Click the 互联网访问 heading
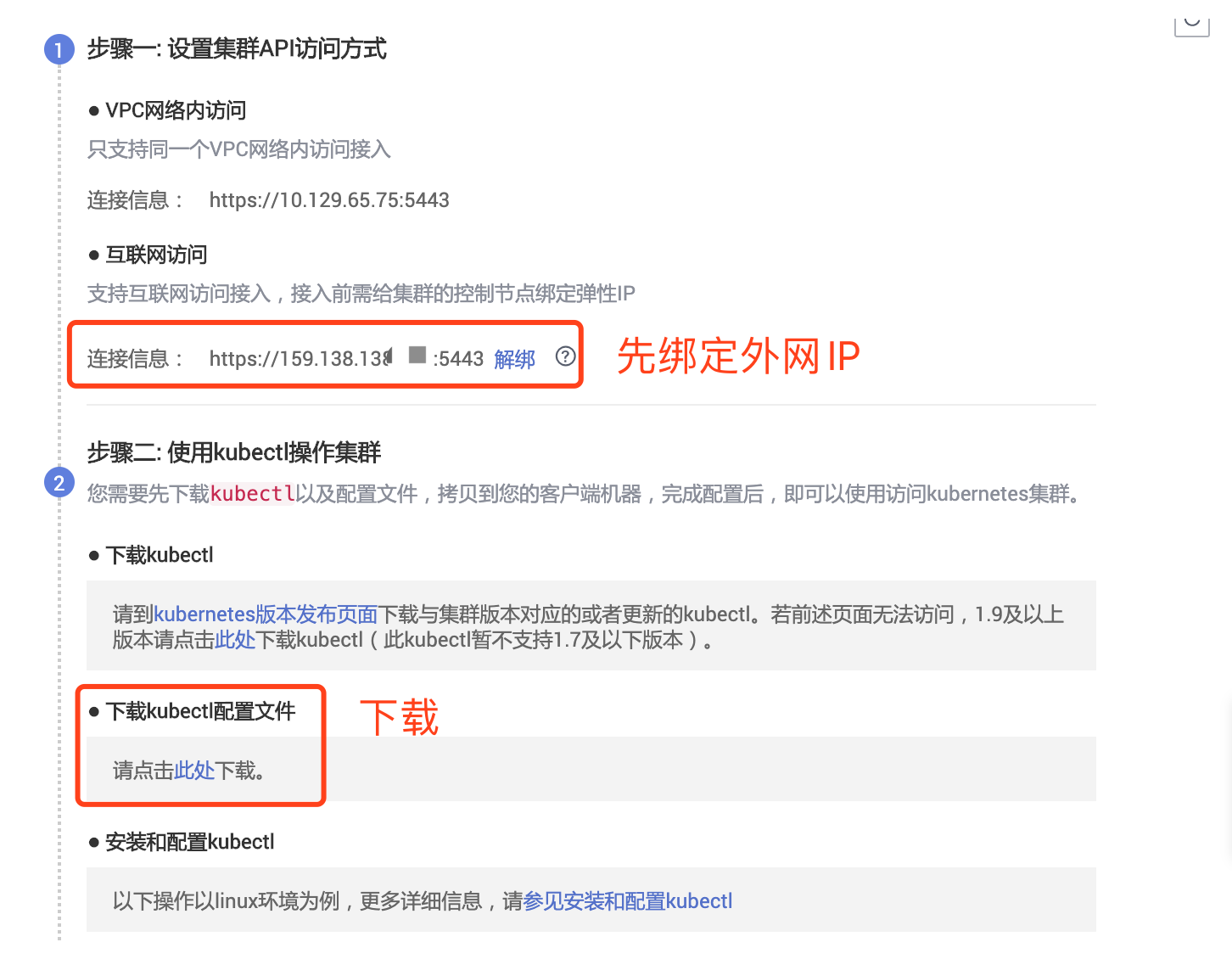The width and height of the screenshot is (1232, 959). pyautogui.click(x=156, y=255)
